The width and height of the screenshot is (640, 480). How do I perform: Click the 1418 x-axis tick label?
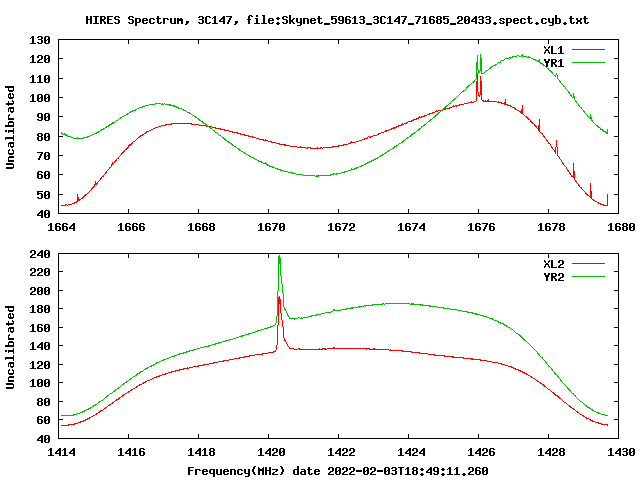pyautogui.click(x=201, y=452)
